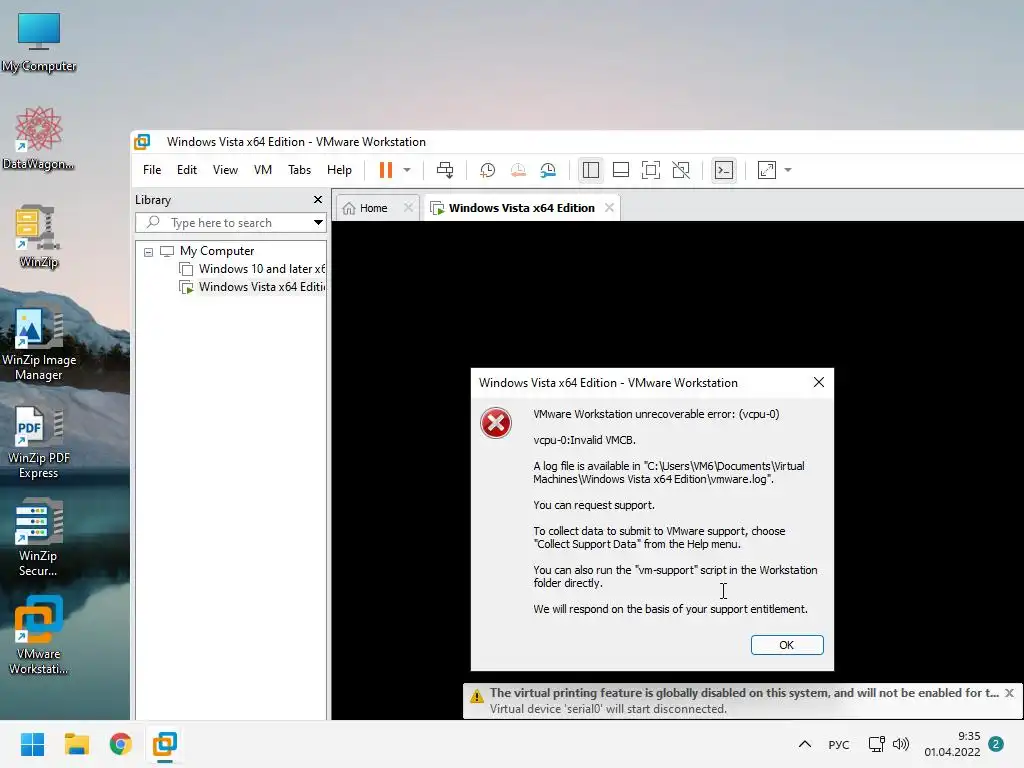The height and width of the screenshot is (768, 1024).
Task: Open the stretch display dropdown arrow
Action: (x=788, y=170)
